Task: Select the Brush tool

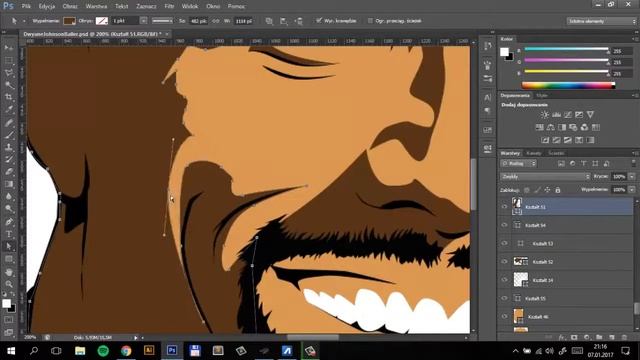Action: pos(9,134)
